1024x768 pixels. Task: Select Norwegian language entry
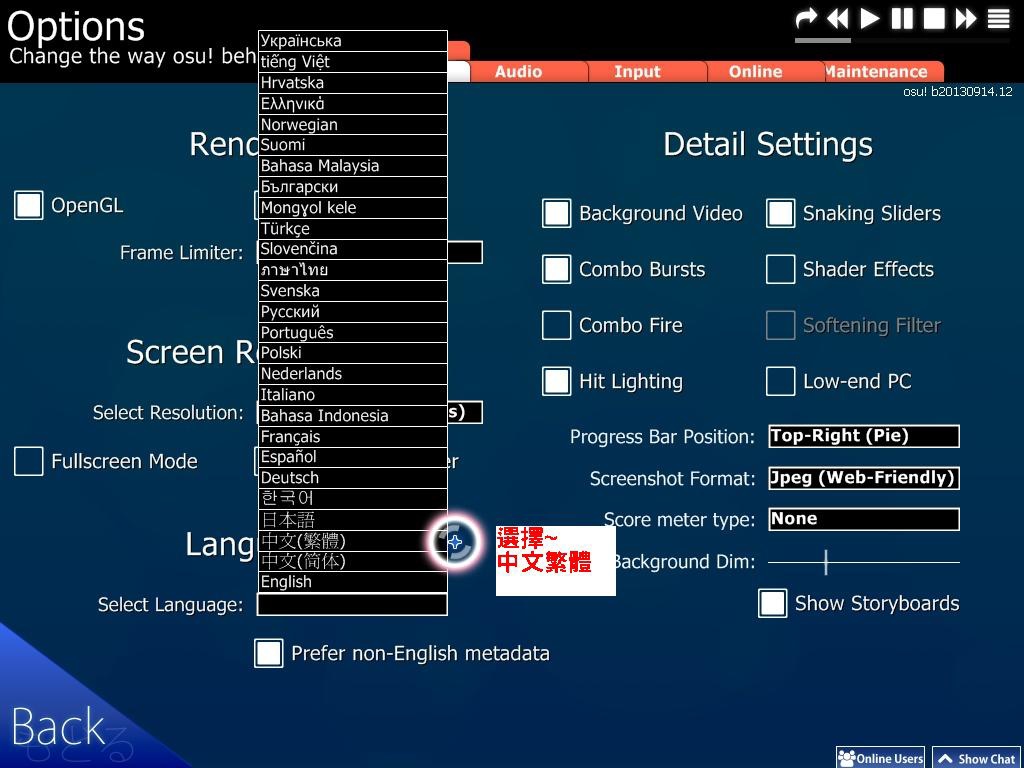(x=353, y=124)
